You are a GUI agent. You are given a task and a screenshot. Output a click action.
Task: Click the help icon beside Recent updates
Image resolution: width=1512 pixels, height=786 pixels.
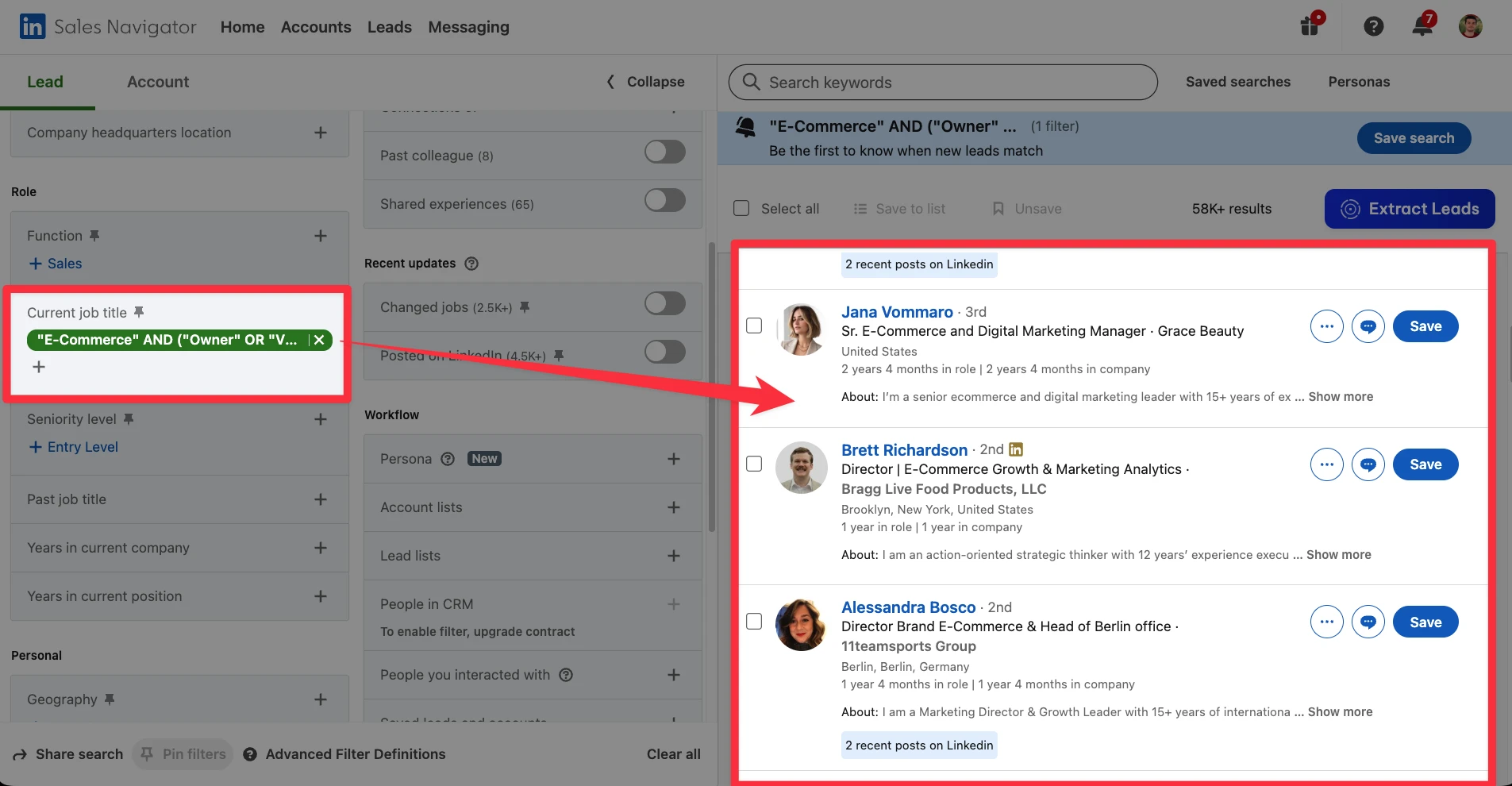(471, 264)
